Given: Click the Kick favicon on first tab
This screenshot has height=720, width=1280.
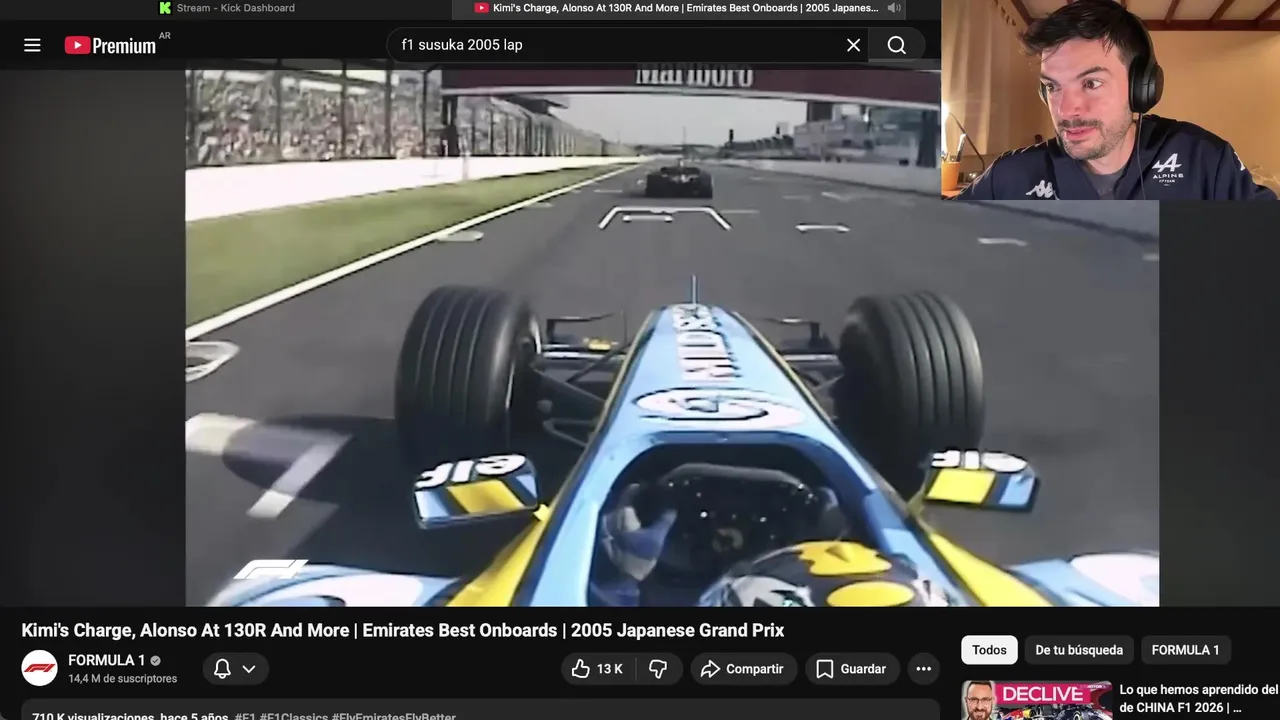Looking at the screenshot, I should (x=165, y=8).
